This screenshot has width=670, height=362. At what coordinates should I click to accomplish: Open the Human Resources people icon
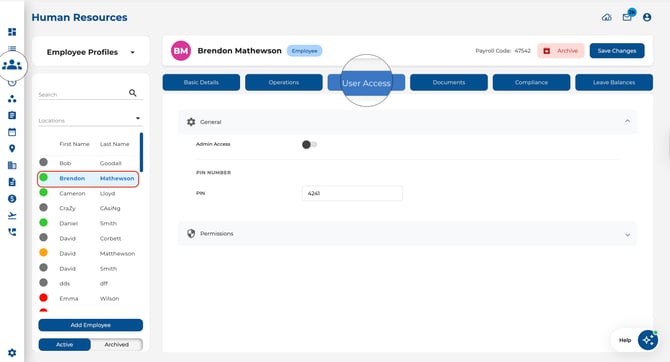12,65
